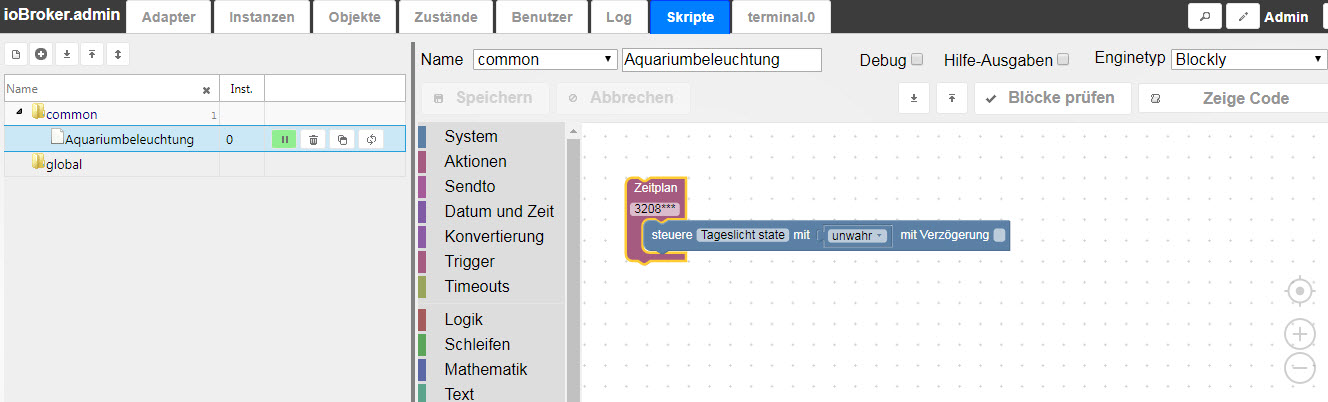
Task: Zoom in on the Blockly workspace
Action: click(x=1299, y=334)
